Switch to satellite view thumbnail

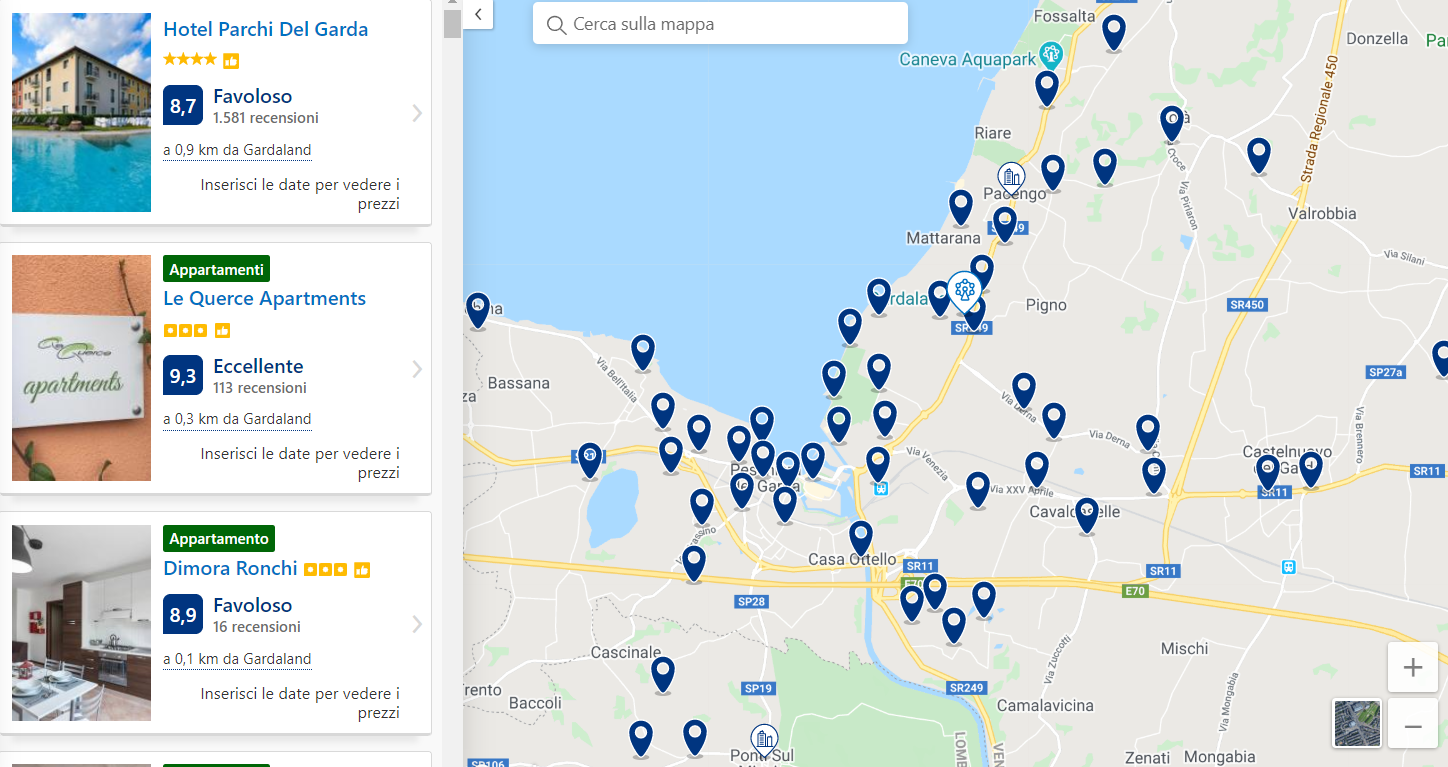click(1357, 723)
